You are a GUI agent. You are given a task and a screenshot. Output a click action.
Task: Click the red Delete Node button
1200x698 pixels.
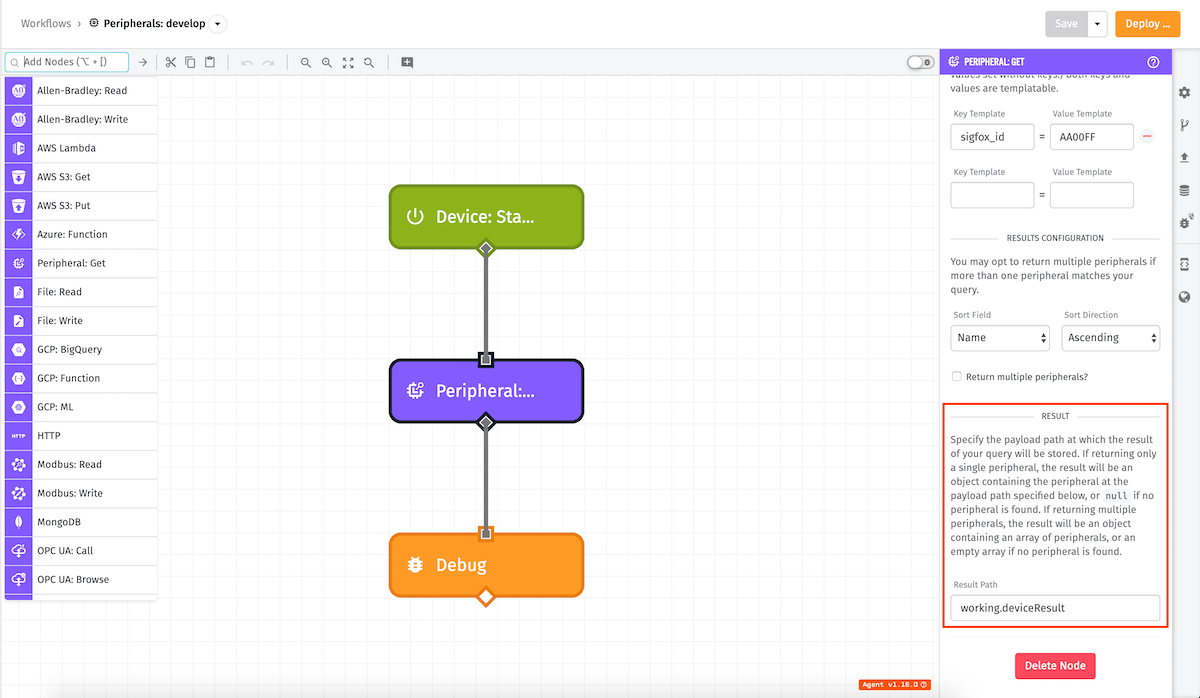pos(1055,666)
